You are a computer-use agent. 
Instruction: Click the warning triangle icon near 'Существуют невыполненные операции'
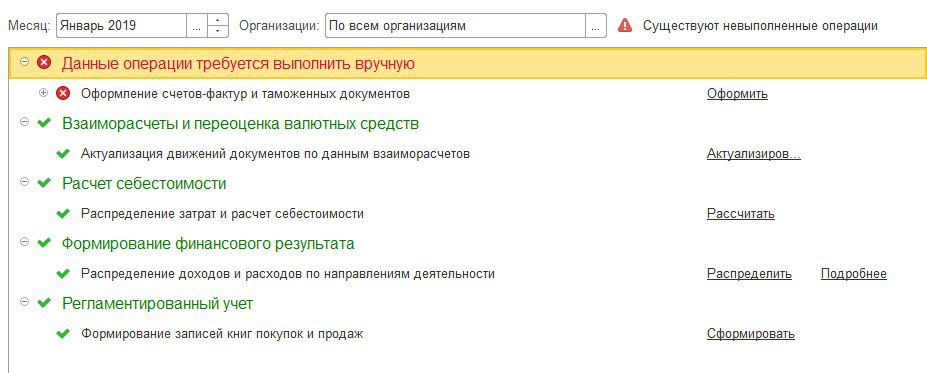pos(624,25)
